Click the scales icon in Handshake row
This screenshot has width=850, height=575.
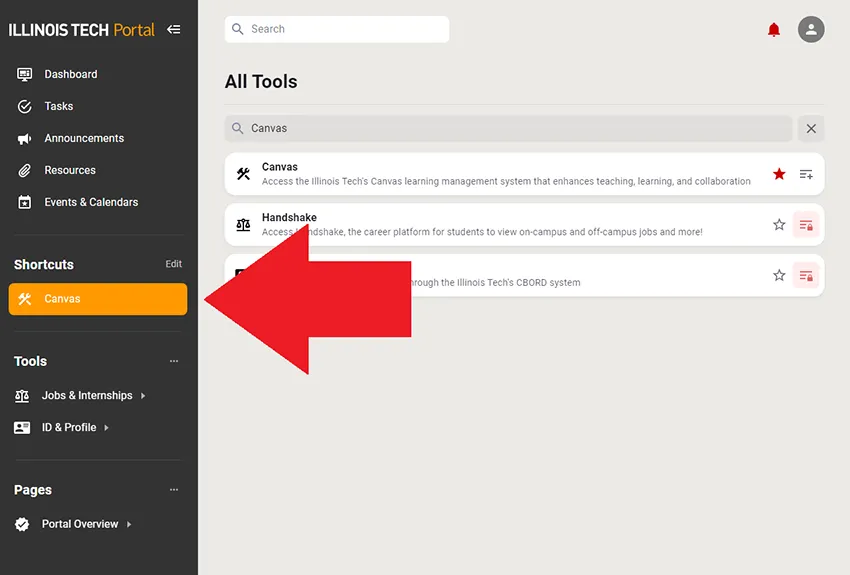(243, 224)
